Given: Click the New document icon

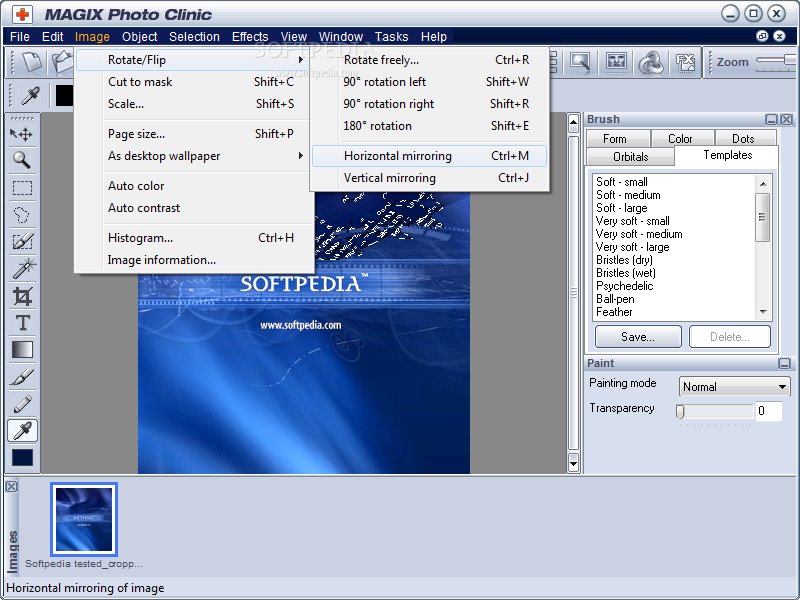Looking at the screenshot, I should point(33,62).
